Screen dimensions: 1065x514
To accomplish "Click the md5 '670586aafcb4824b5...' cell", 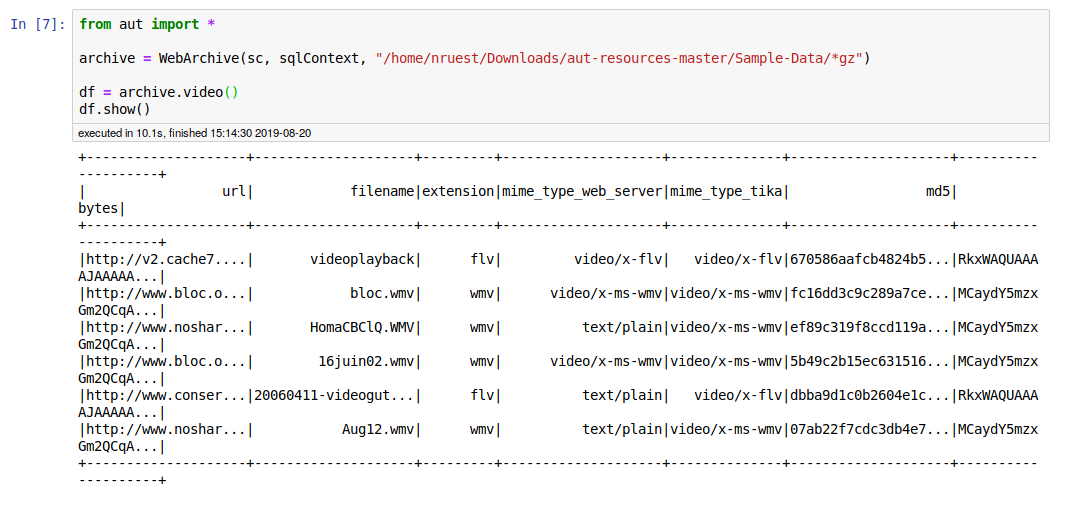I will click(x=870, y=259).
